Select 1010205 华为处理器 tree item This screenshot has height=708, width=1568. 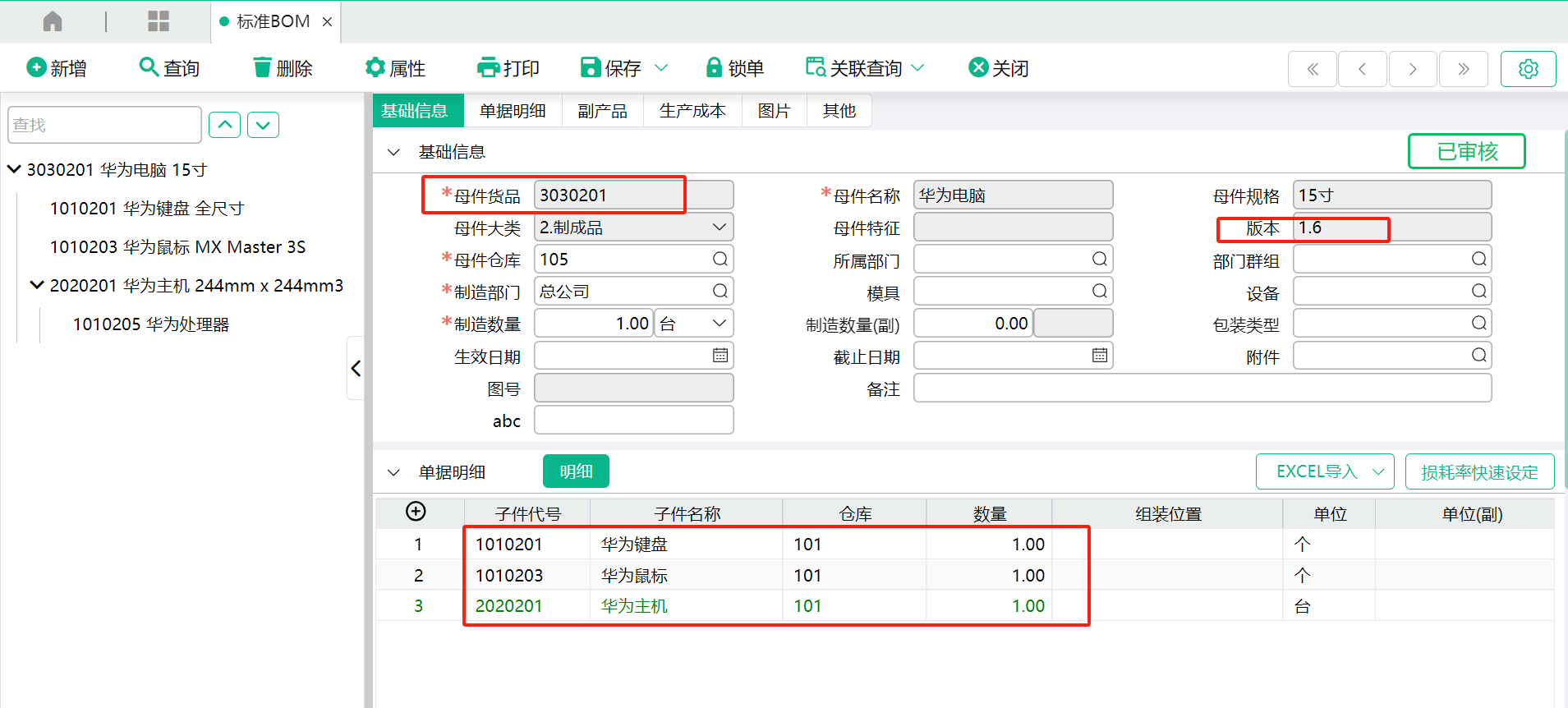pos(151,324)
